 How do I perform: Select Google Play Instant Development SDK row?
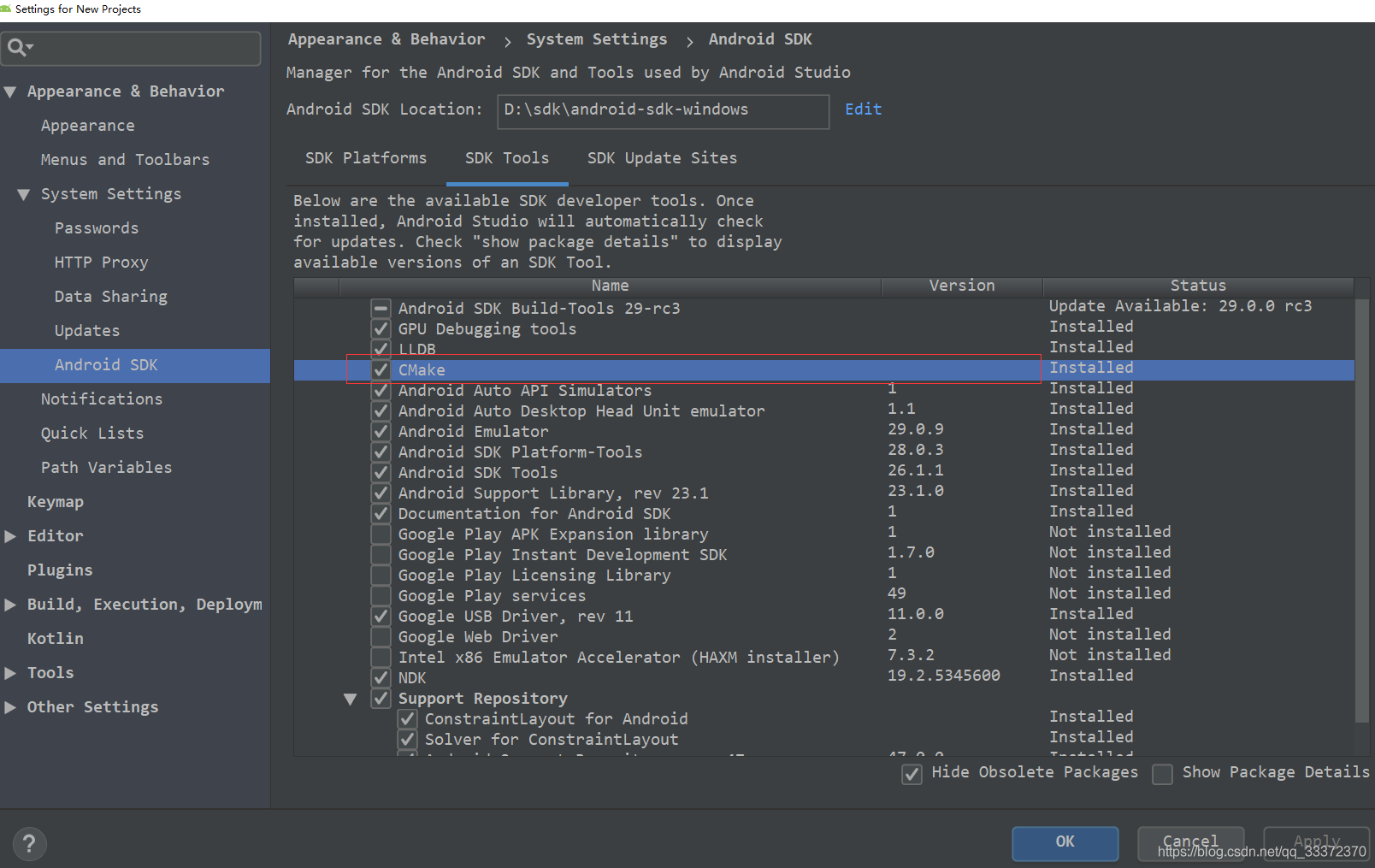824,554
